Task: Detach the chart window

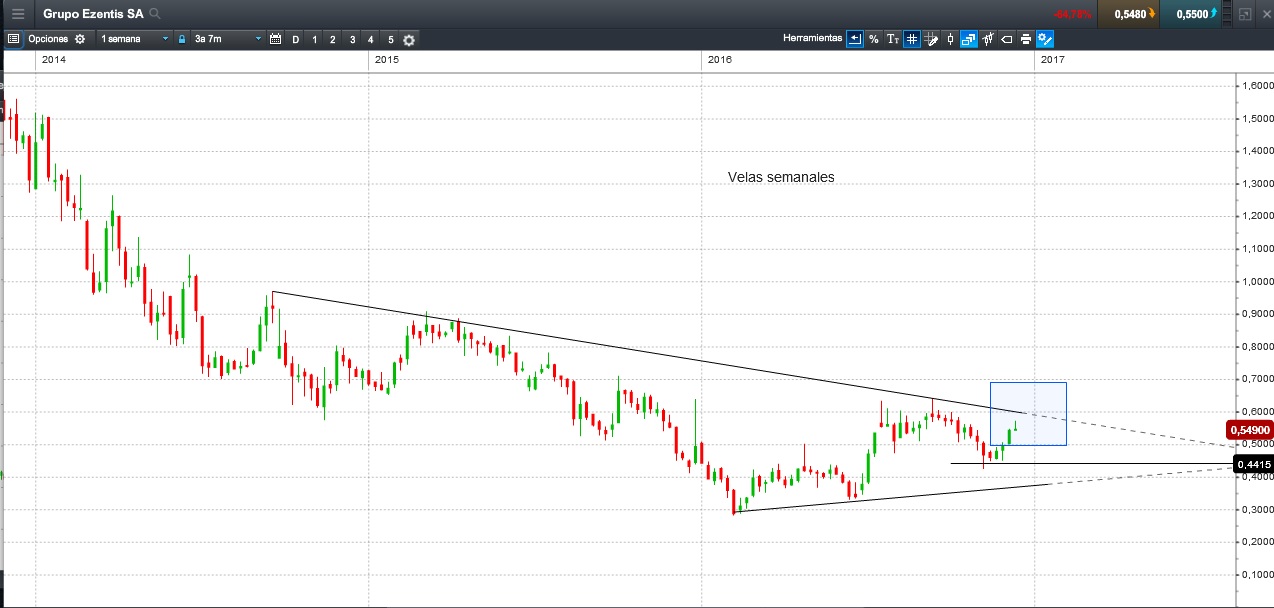Action: pyautogui.click(x=1244, y=14)
